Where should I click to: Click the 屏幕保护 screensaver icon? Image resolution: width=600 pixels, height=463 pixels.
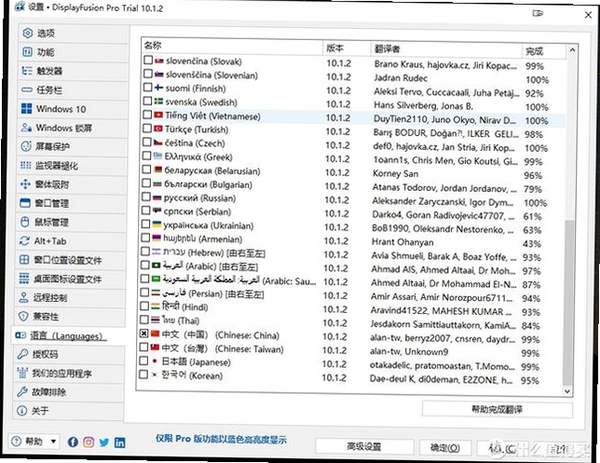(x=26, y=146)
